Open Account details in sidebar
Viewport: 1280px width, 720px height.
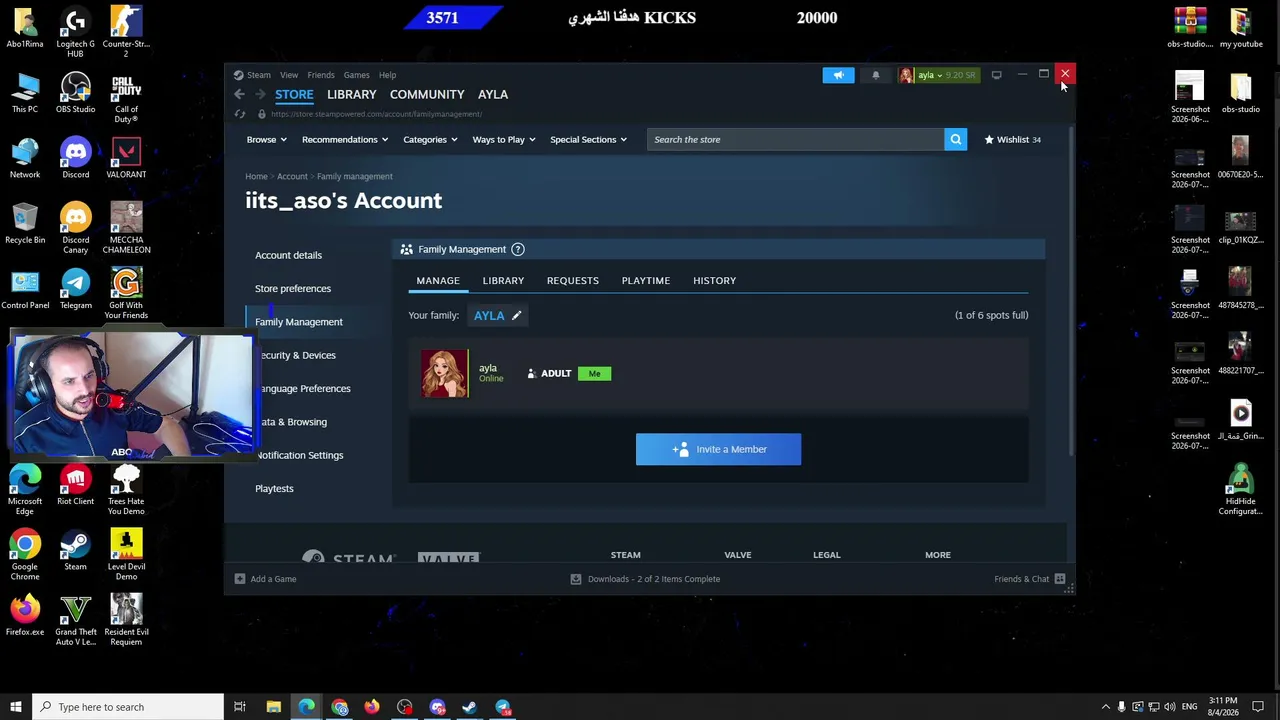[288, 255]
